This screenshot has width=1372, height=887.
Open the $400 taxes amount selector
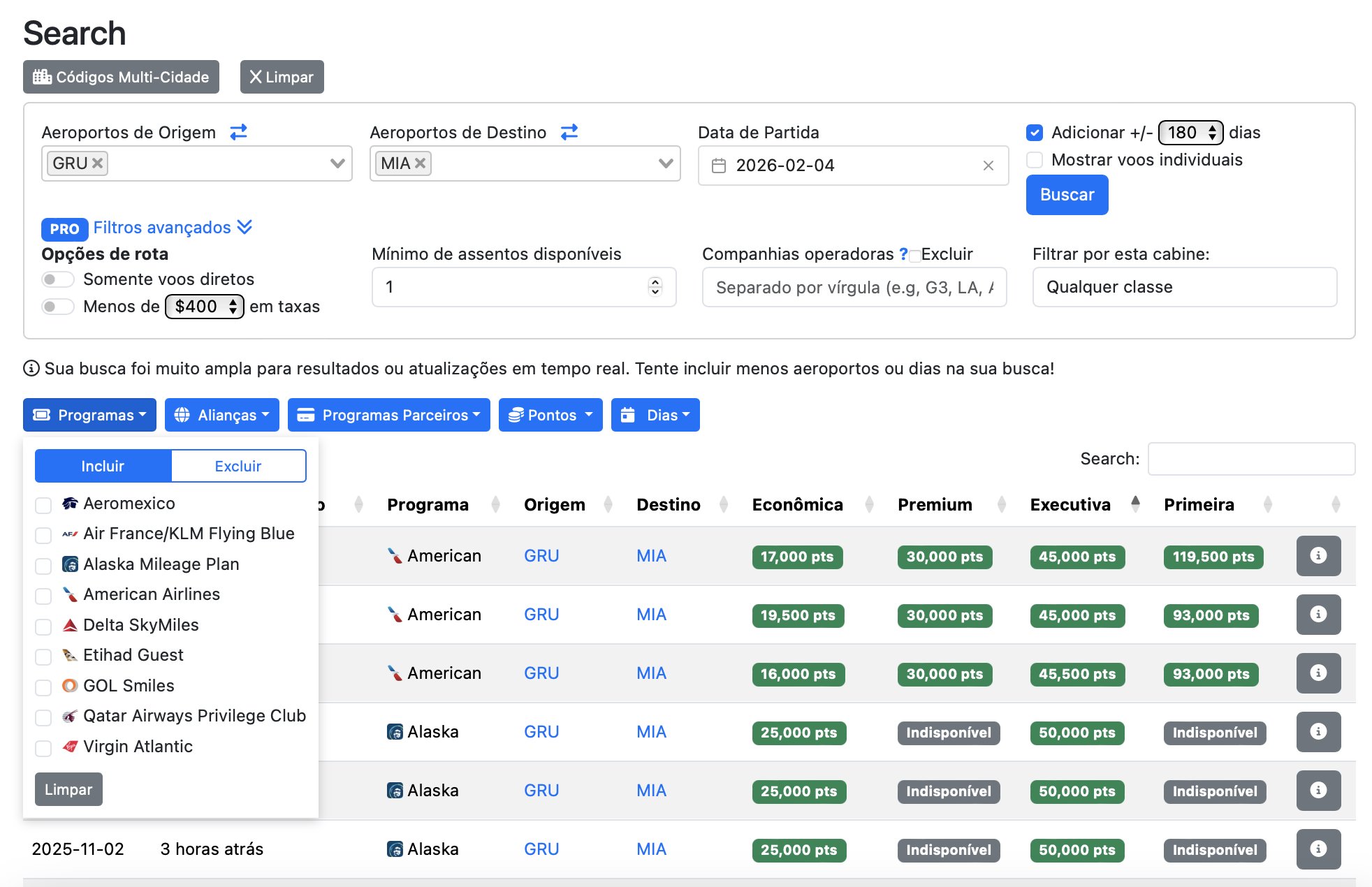click(204, 307)
